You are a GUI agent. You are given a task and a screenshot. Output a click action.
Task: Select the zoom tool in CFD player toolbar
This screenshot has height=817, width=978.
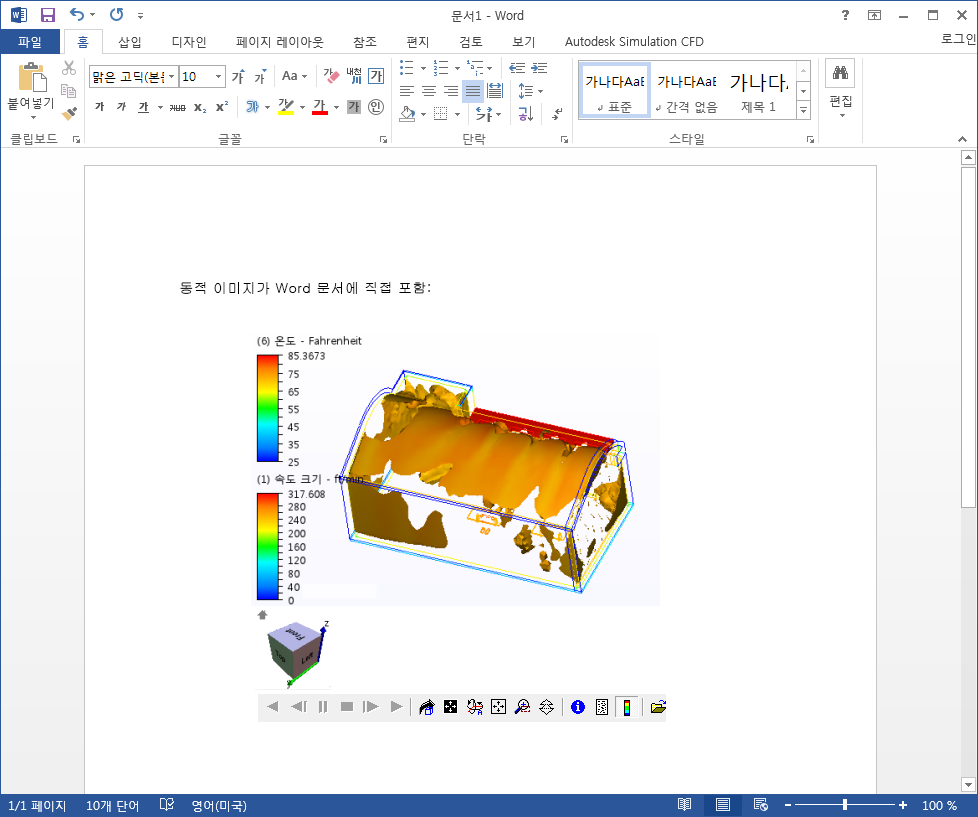click(x=521, y=707)
